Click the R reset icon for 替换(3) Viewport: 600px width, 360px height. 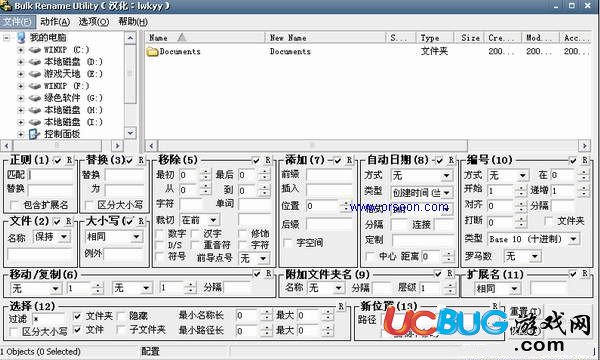pos(141,160)
